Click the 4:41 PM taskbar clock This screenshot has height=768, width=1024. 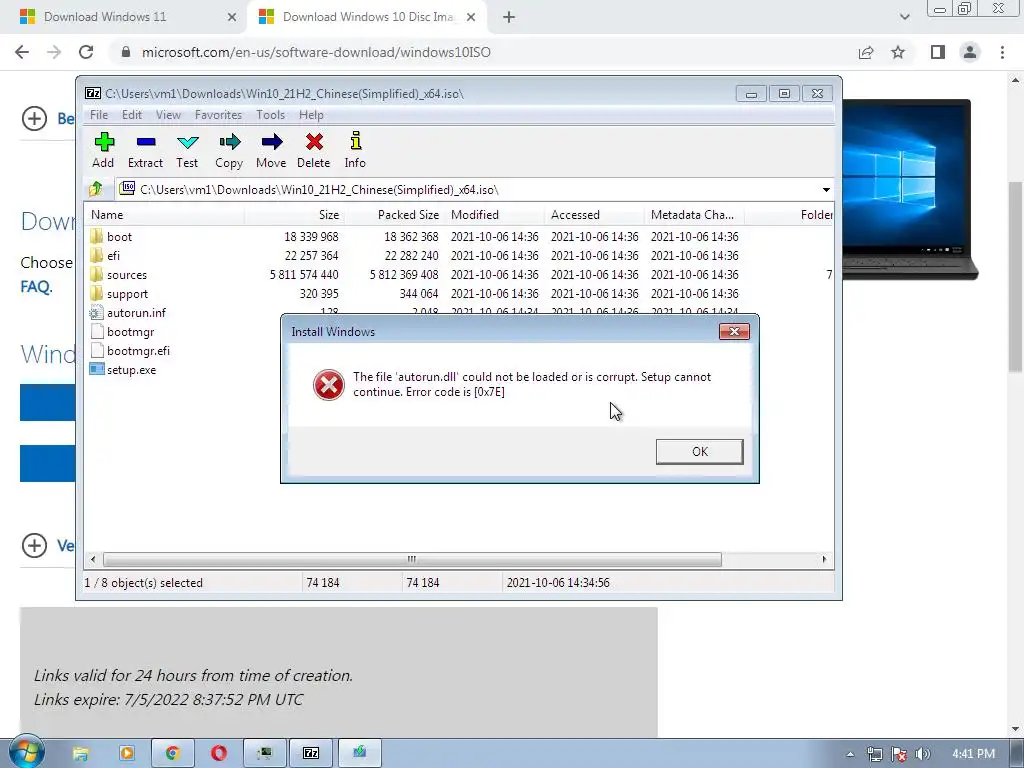click(x=974, y=754)
